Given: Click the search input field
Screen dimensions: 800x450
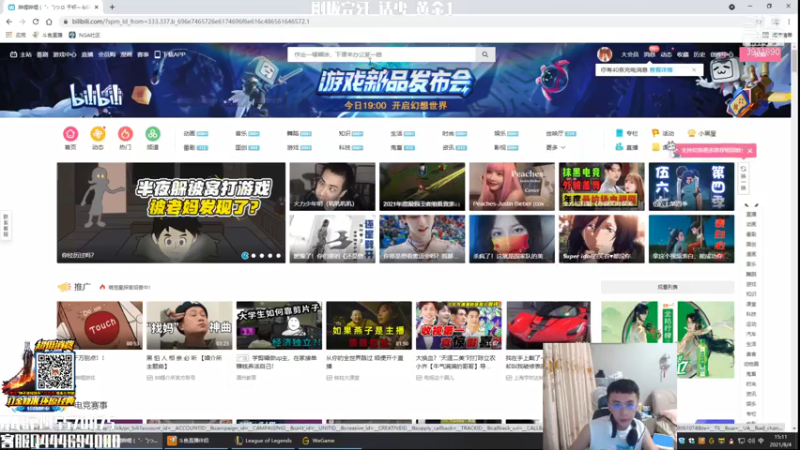Looking at the screenshot, I should pos(382,54).
